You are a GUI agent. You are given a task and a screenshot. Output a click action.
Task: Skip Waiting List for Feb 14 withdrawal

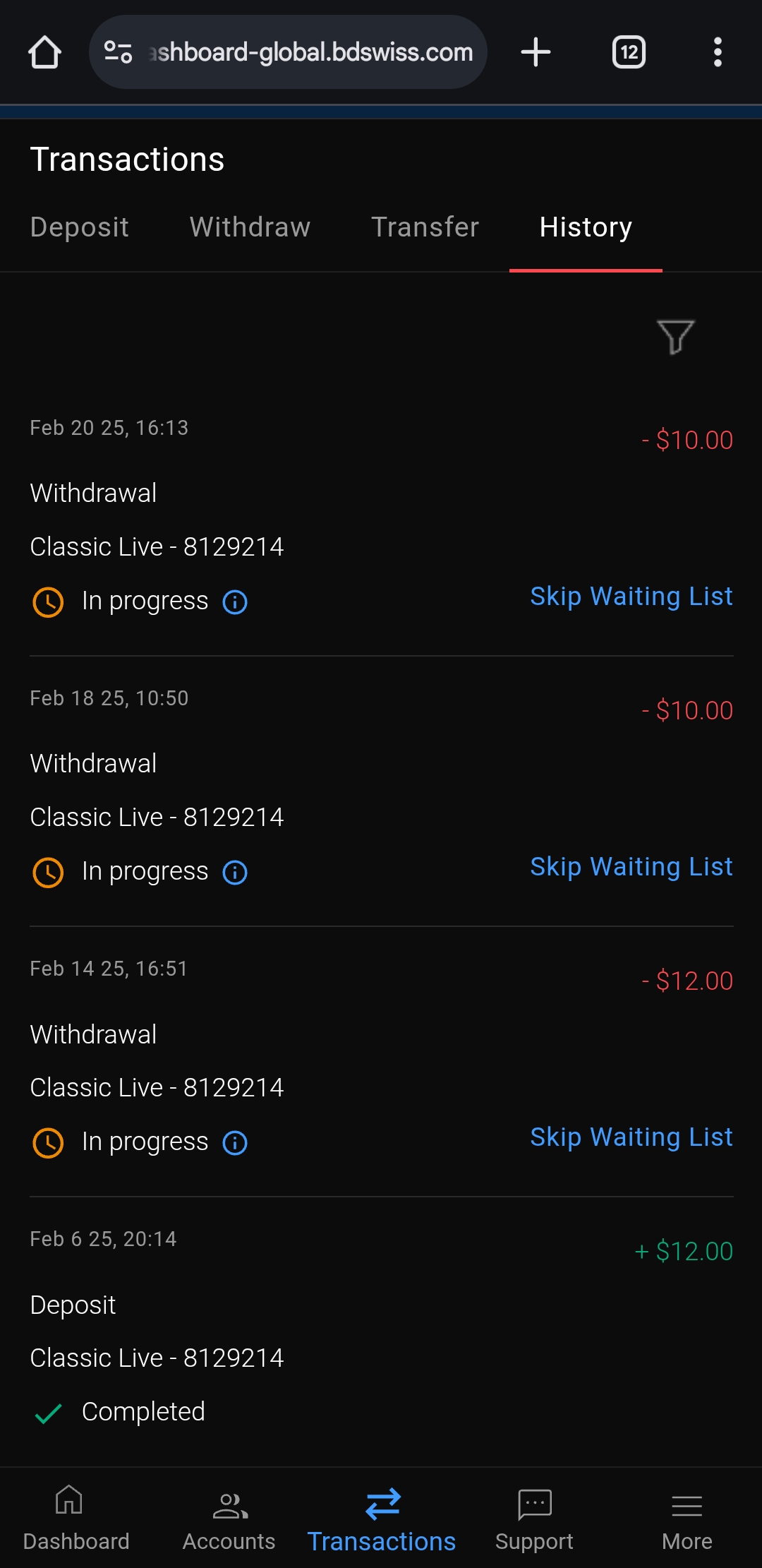pyautogui.click(x=631, y=1137)
